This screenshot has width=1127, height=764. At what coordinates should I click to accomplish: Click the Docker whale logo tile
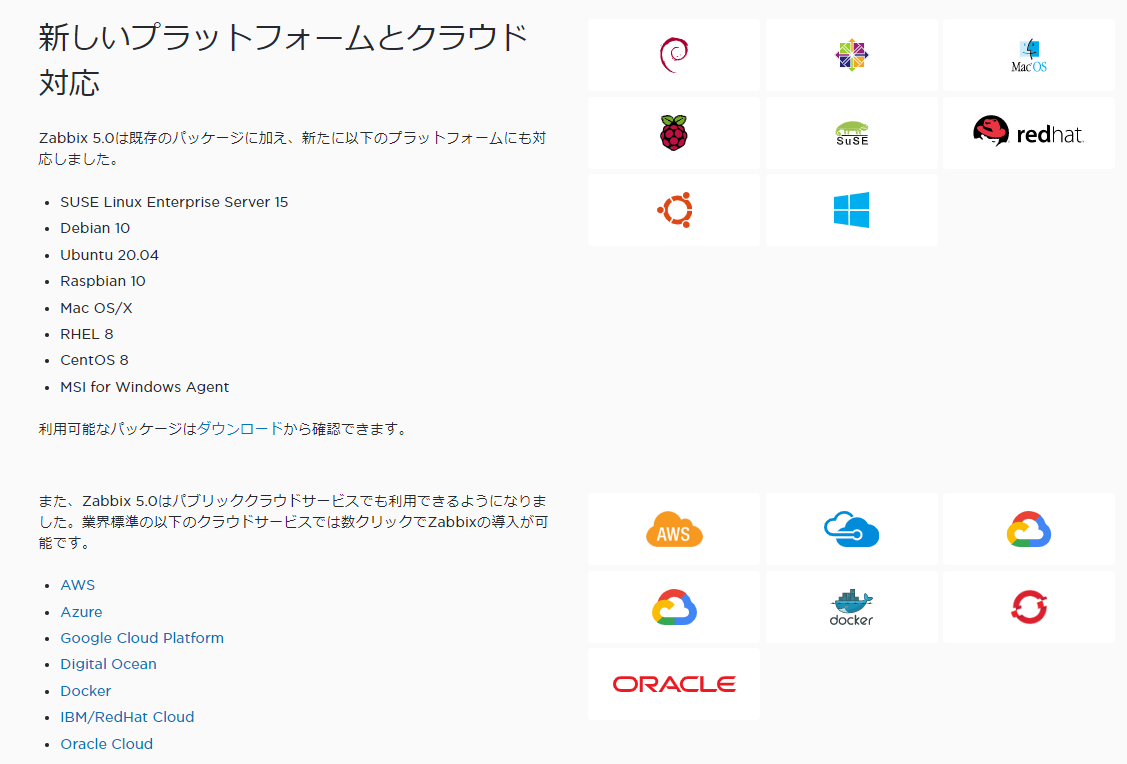coord(852,607)
